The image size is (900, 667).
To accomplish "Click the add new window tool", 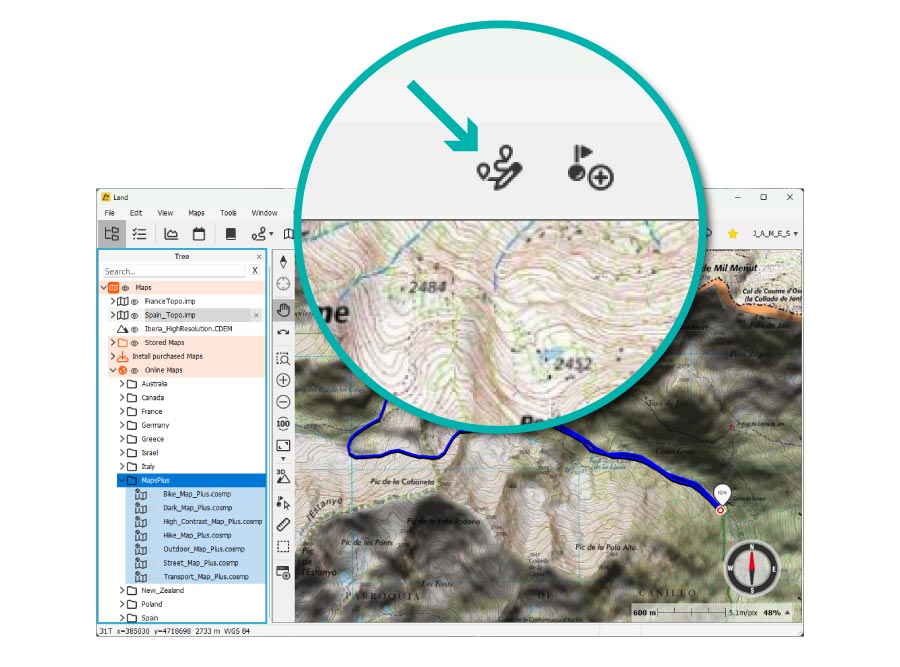I will 283,572.
